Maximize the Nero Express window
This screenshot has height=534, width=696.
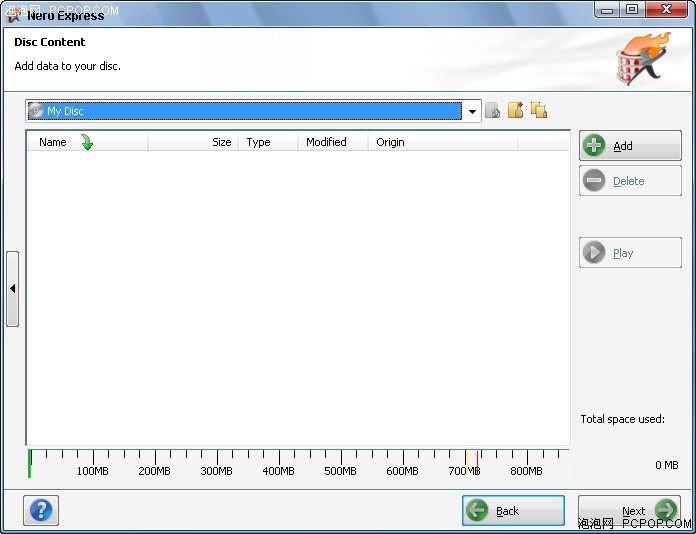pos(632,10)
